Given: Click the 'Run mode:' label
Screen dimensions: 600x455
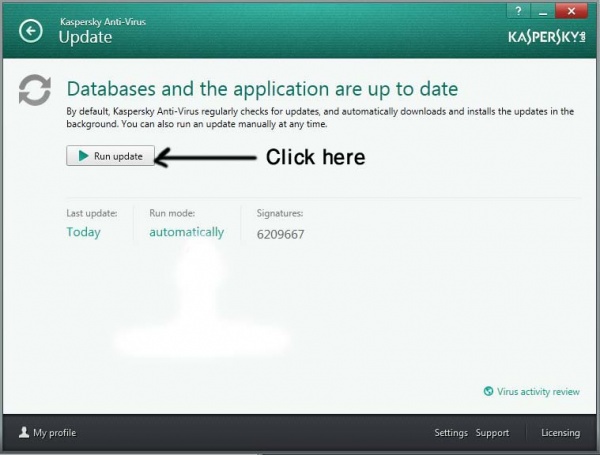Looking at the screenshot, I should point(172,213).
